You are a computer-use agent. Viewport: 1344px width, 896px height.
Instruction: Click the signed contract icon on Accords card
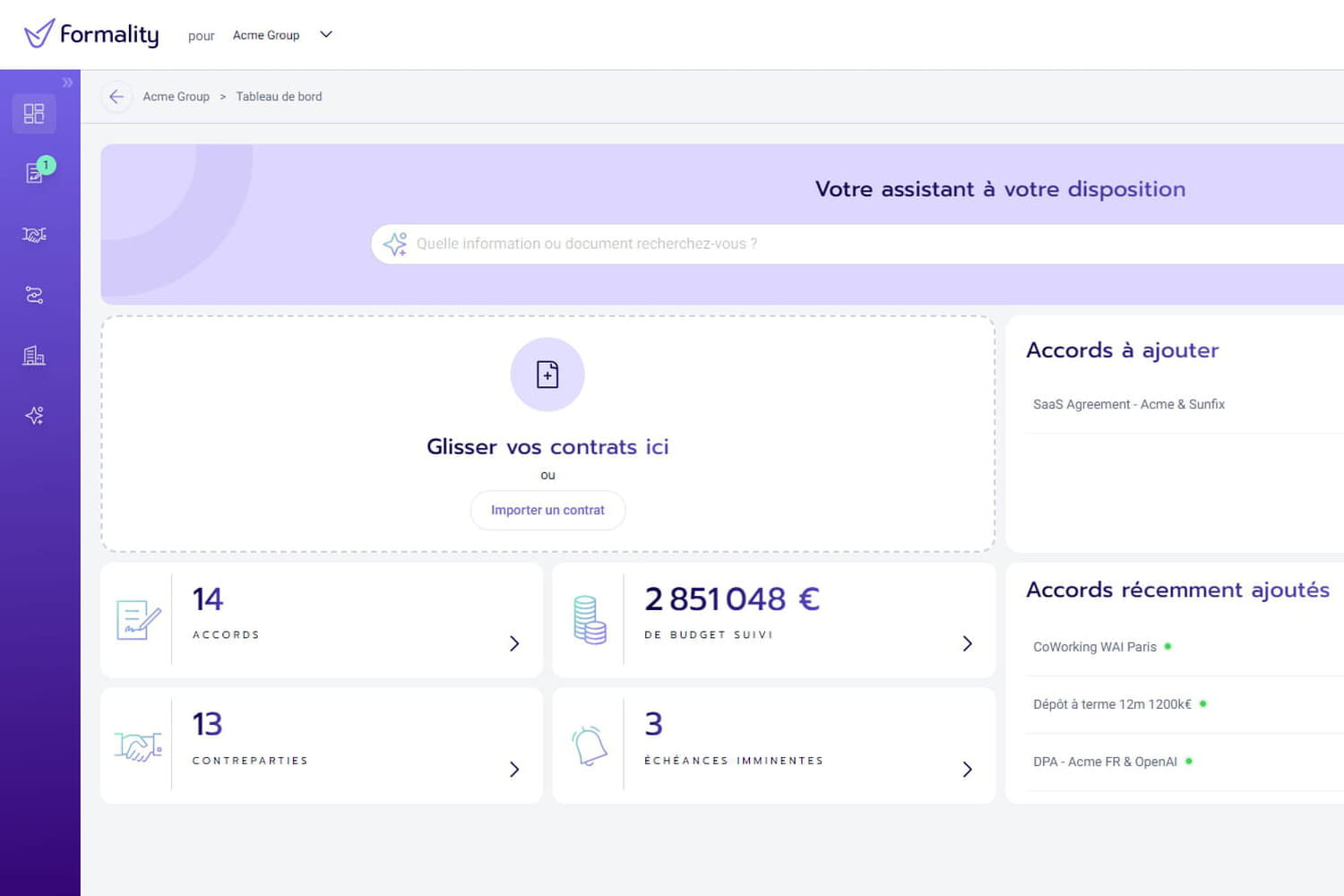point(139,620)
